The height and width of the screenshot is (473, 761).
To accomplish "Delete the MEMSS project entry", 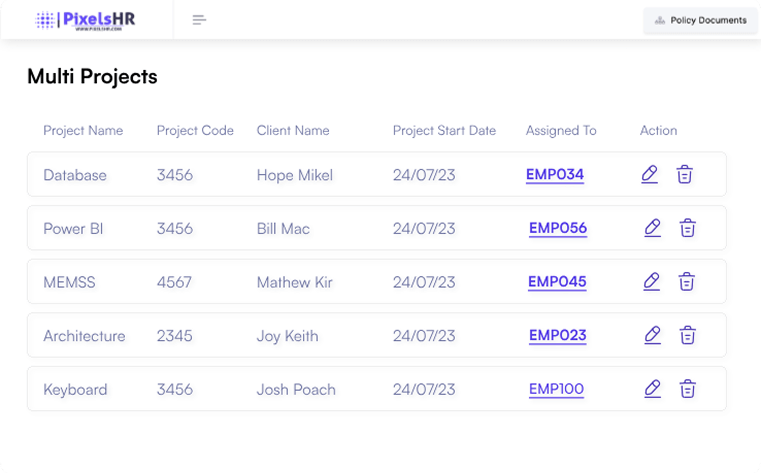I will tap(687, 282).
